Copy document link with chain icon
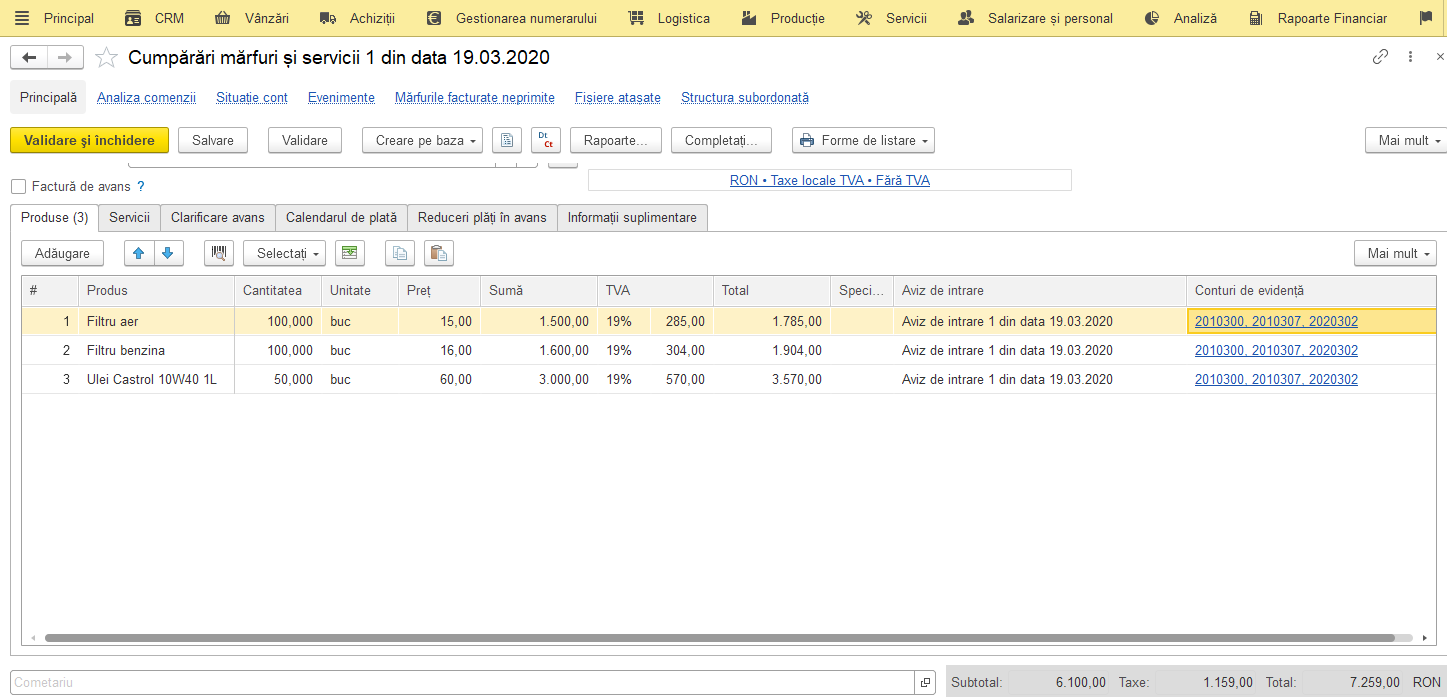The width and height of the screenshot is (1447, 697). tap(1380, 57)
